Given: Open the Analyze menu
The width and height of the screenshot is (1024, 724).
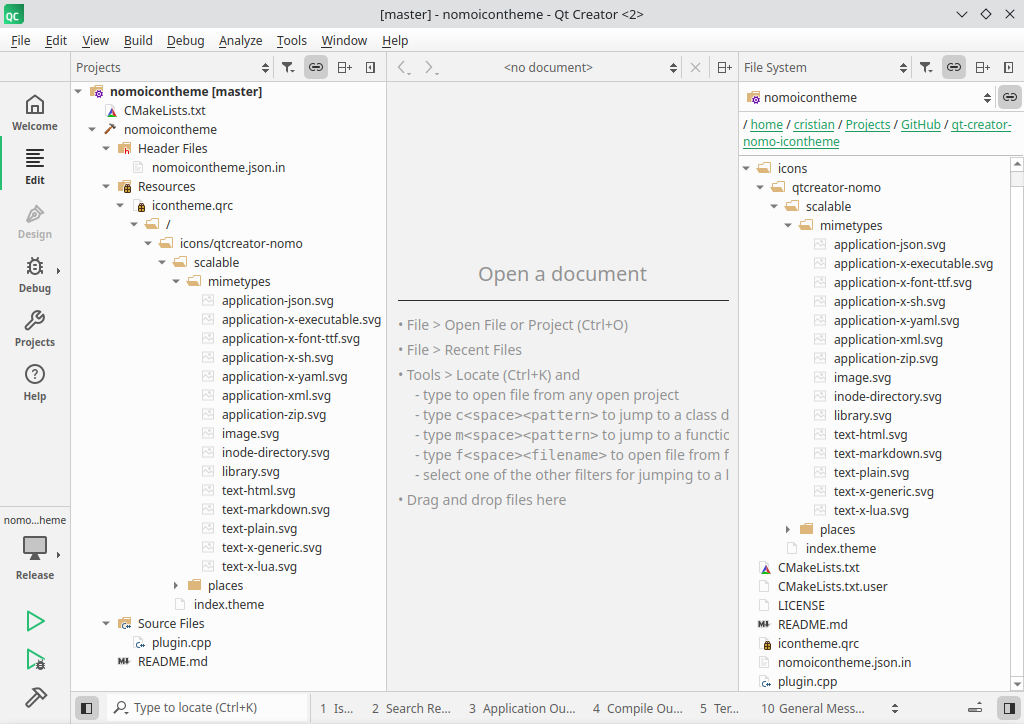Looking at the screenshot, I should (240, 40).
